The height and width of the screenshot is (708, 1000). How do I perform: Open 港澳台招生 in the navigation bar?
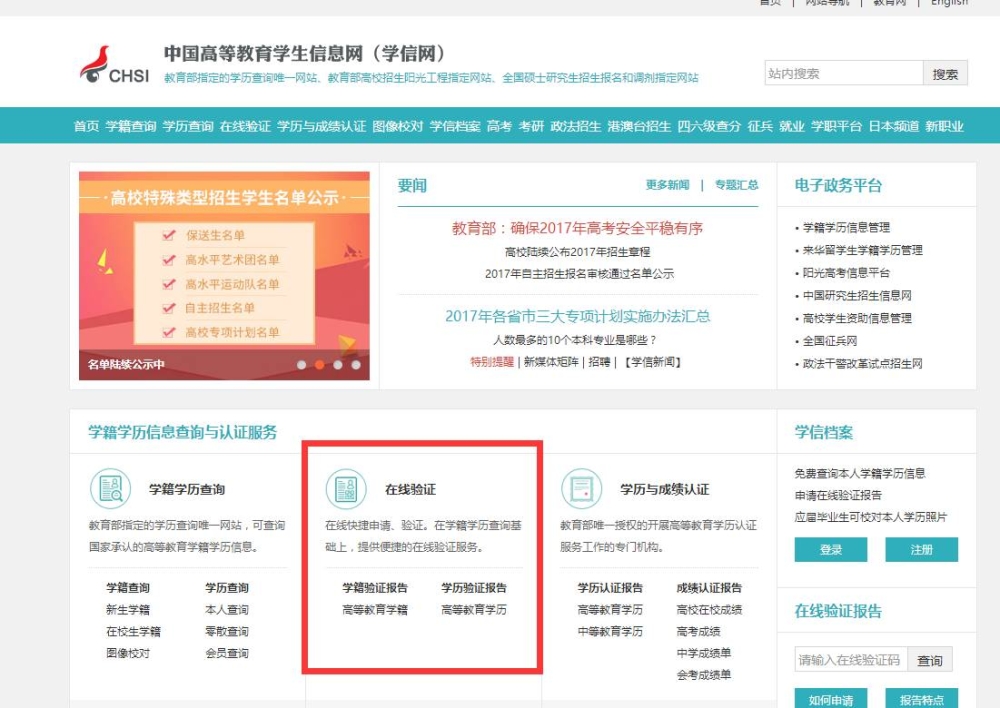[639, 126]
